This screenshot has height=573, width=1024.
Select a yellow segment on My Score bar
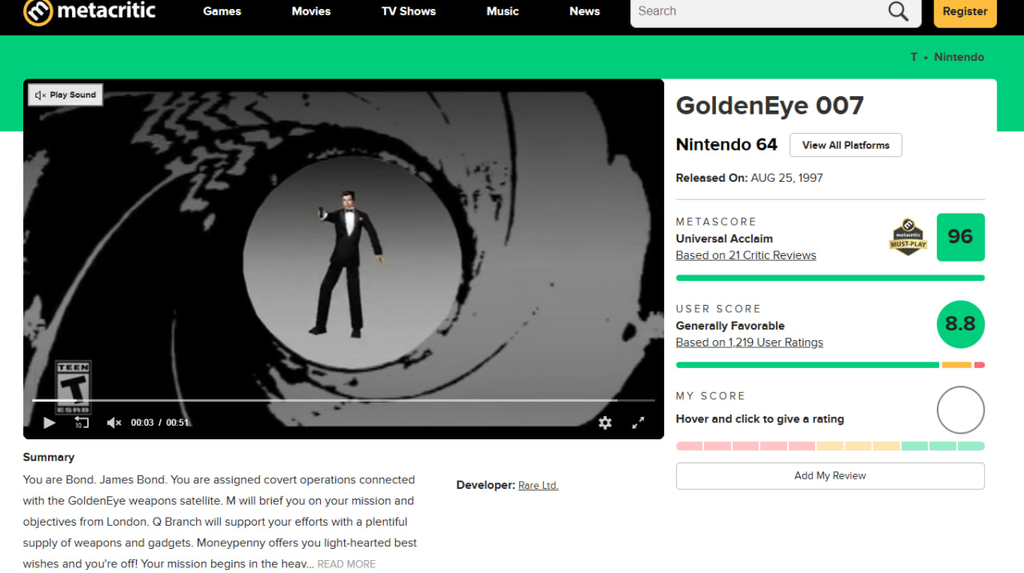[858, 446]
